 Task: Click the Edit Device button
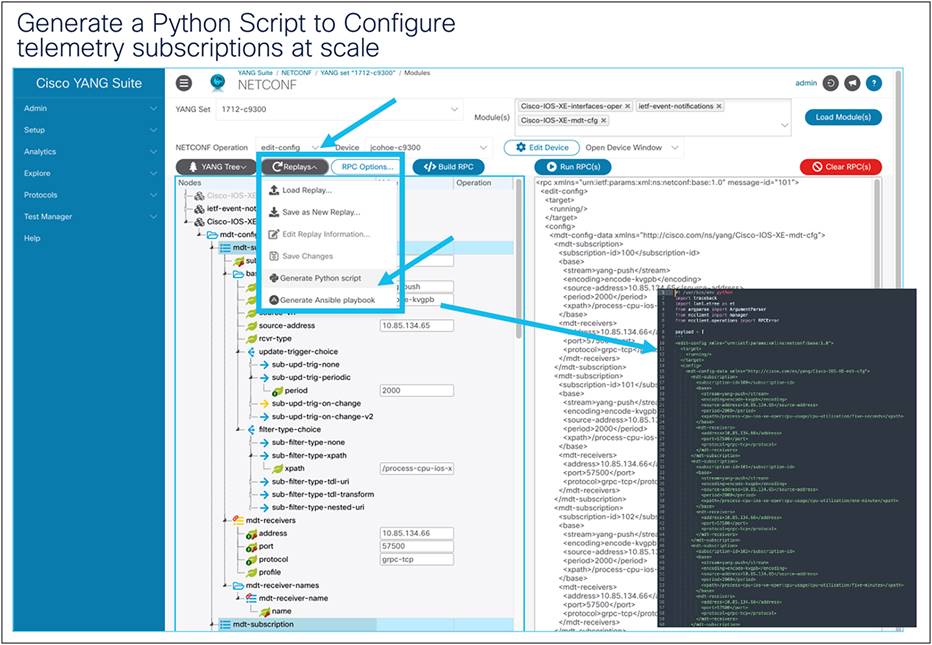click(542, 147)
